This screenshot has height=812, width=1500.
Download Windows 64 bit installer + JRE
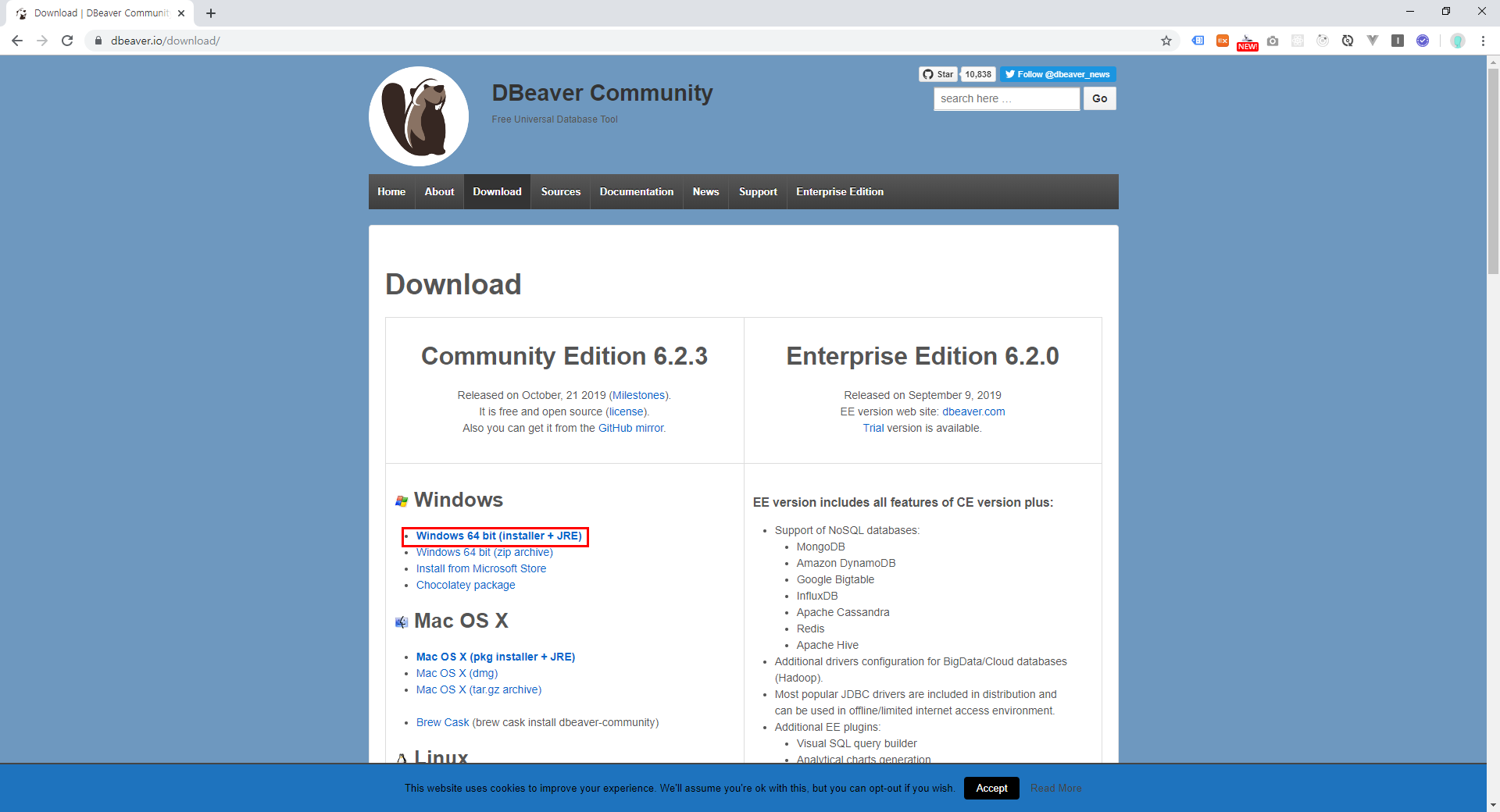coord(498,536)
